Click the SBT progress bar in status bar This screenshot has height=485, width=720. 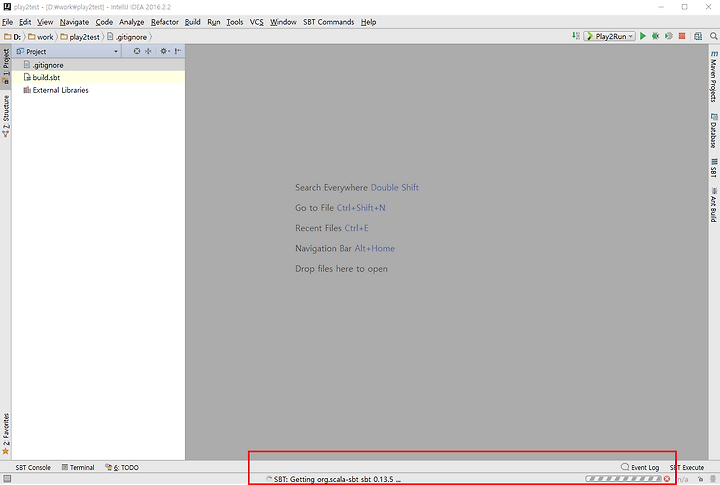pos(624,479)
